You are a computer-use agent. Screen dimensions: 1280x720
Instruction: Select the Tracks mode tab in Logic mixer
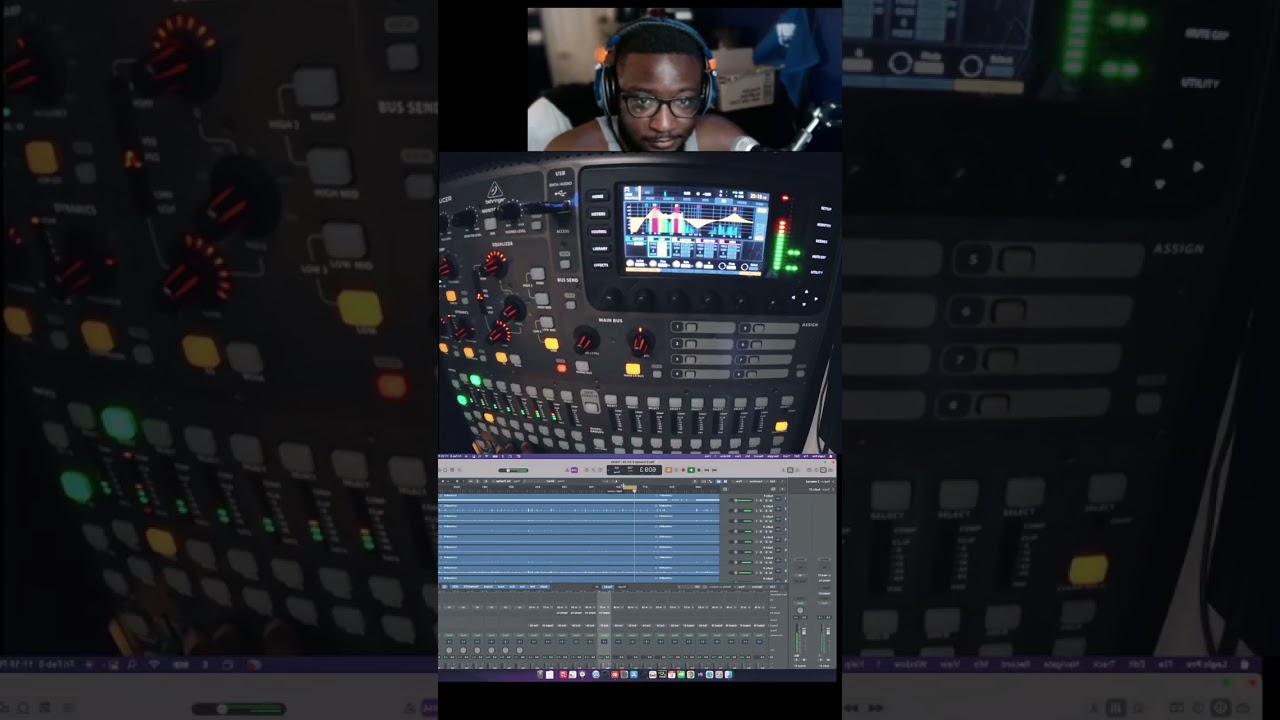[x=608, y=587]
